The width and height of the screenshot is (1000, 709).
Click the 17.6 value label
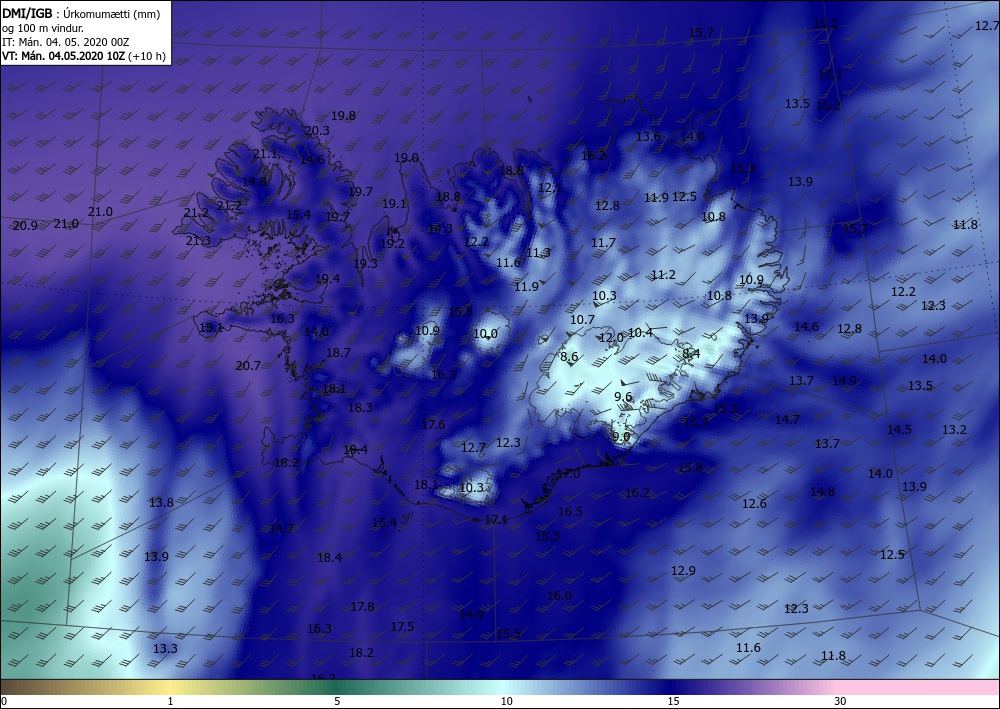(433, 425)
